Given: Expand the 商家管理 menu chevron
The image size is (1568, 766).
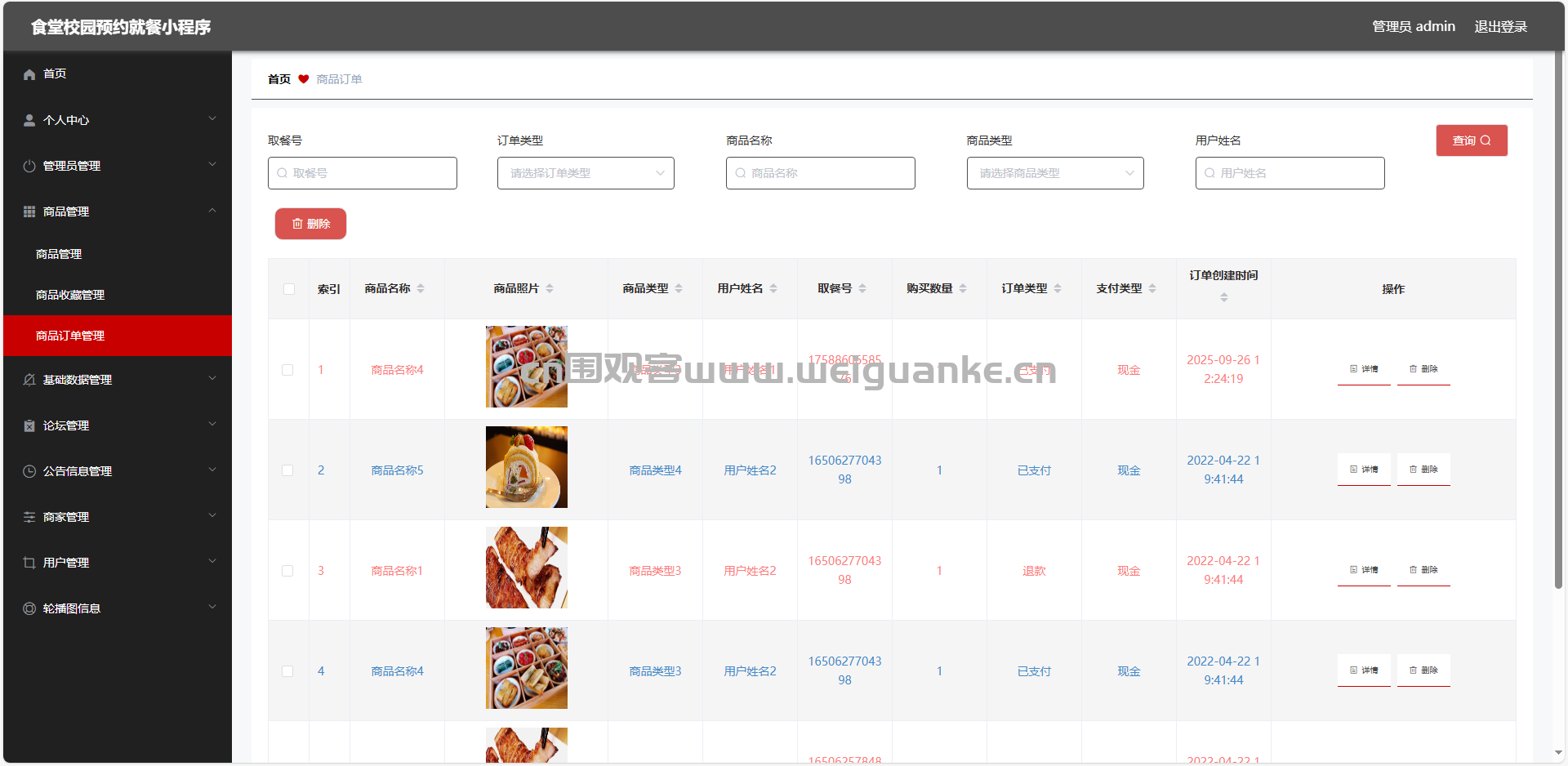Looking at the screenshot, I should coord(212,515).
